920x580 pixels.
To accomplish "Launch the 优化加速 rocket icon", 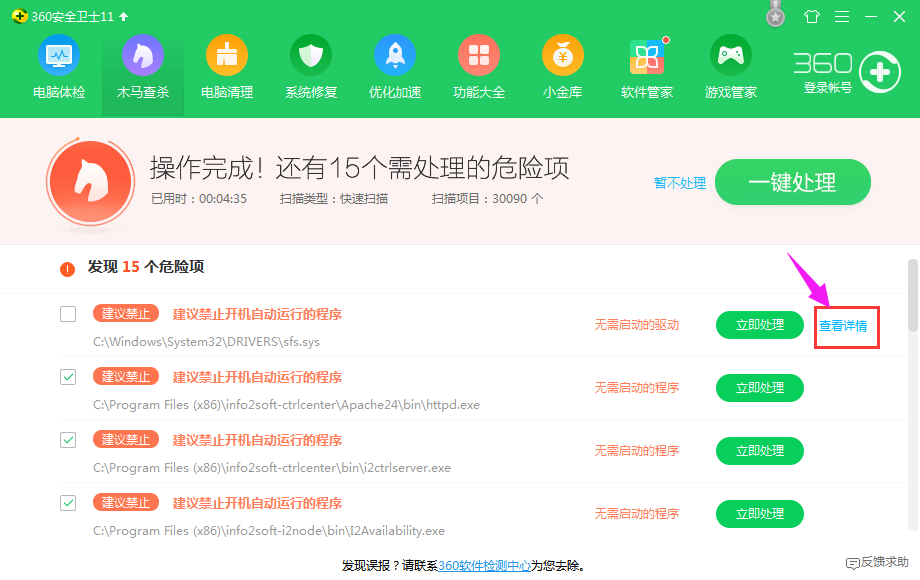I will point(395,56).
